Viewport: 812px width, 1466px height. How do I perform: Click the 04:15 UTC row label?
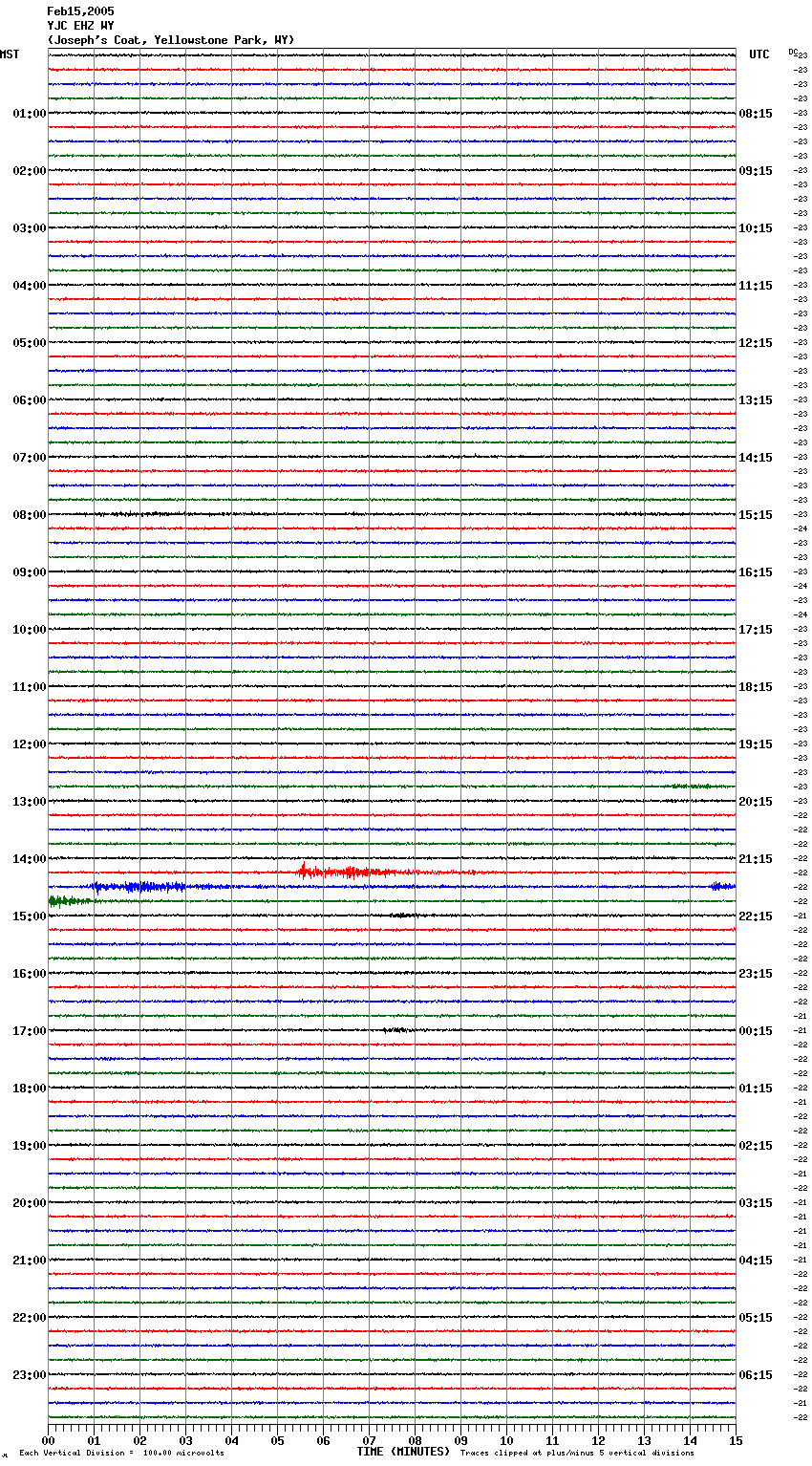click(x=756, y=1261)
